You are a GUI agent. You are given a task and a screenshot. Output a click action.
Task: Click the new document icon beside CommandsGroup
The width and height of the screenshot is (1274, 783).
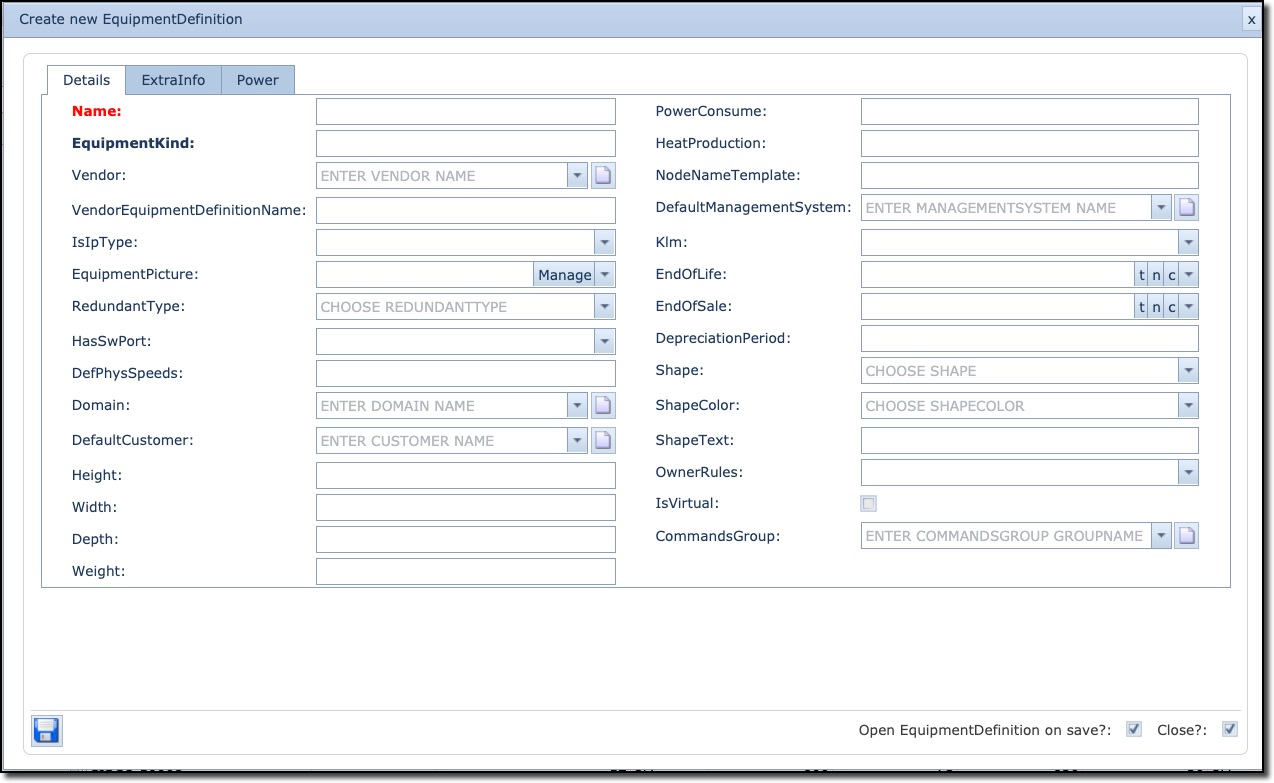1186,536
